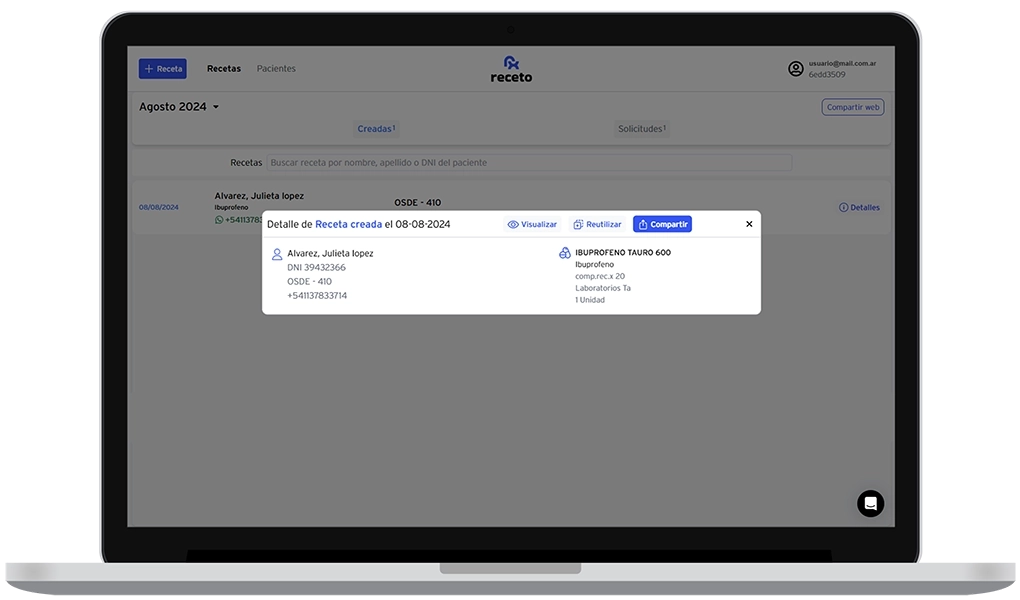1020x600 pixels.
Task: Click DNI 39432366 in dialog
Action: click(316, 267)
